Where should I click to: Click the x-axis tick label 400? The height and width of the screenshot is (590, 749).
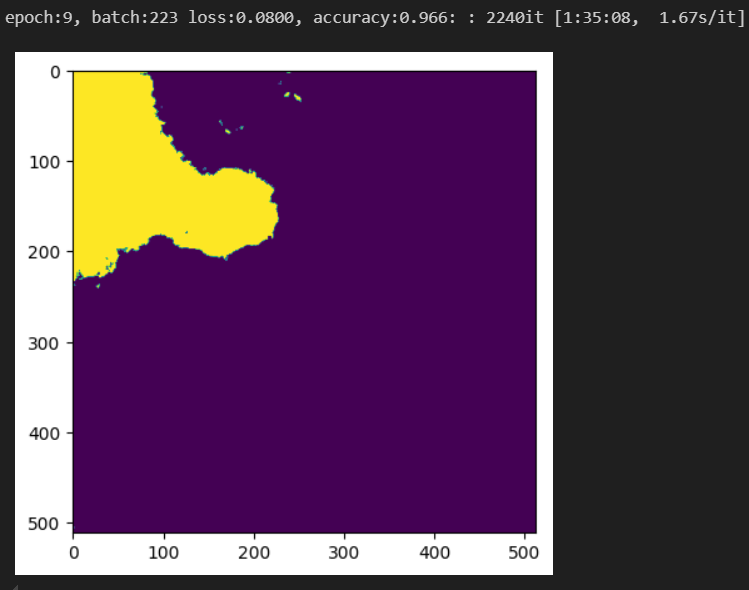(x=434, y=553)
